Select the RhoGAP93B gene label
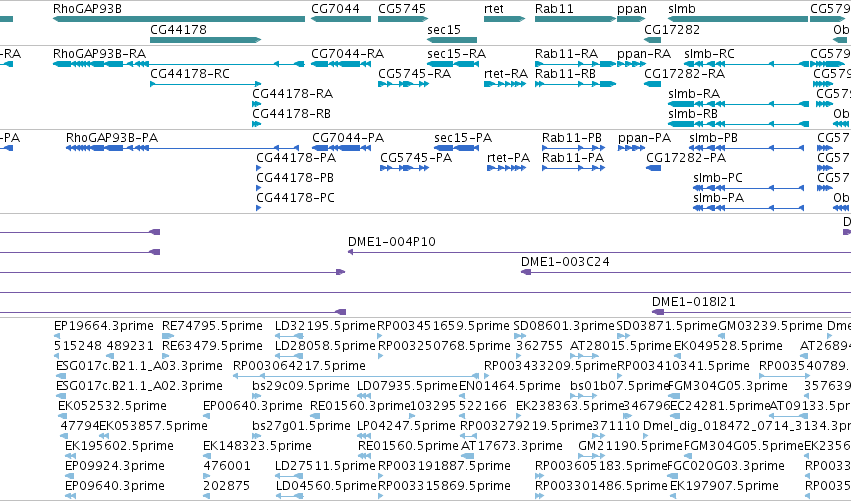The height and width of the screenshot is (501, 851). click(87, 9)
